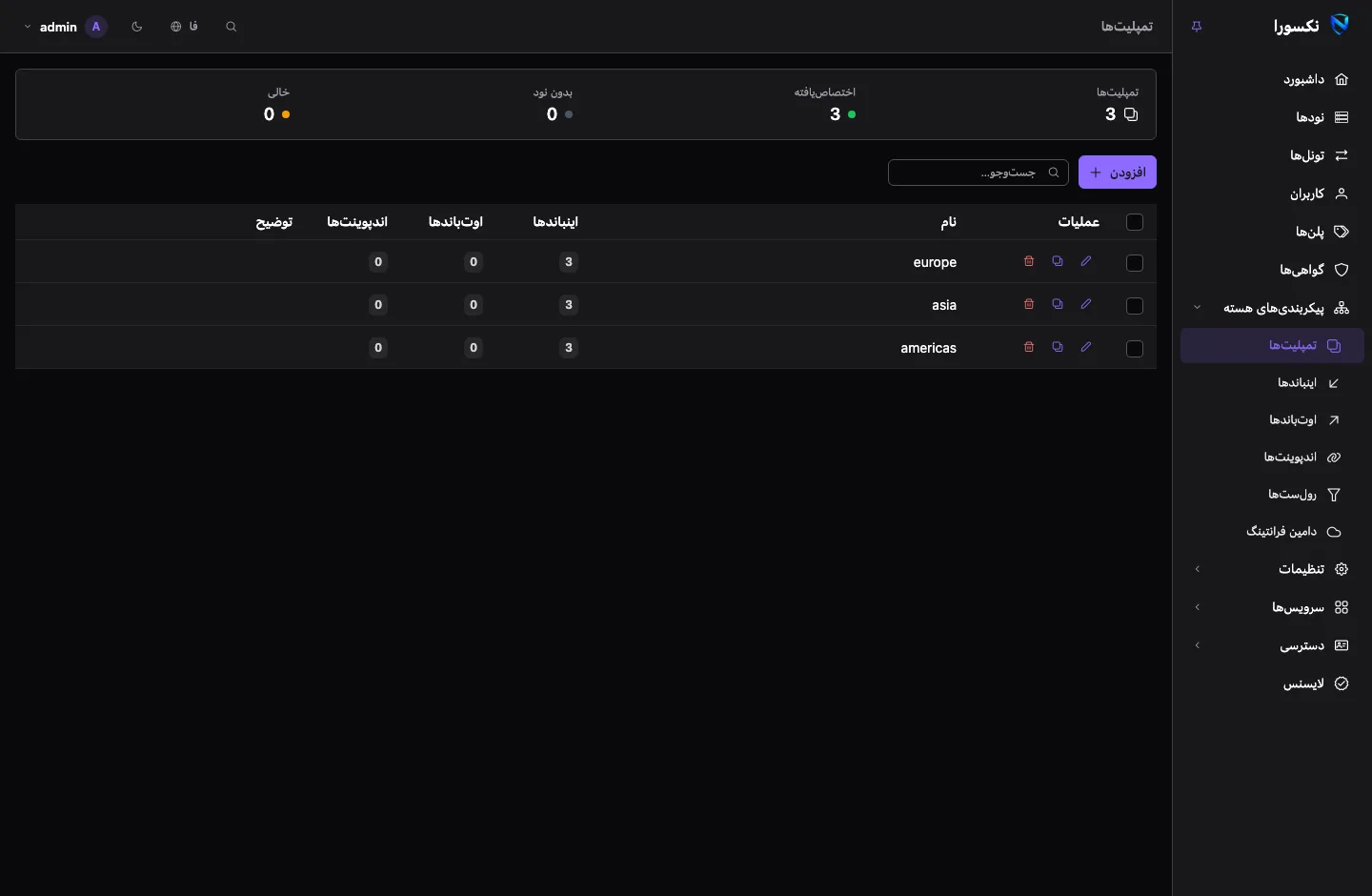
Task: Delete the europe template
Action: (1029, 261)
